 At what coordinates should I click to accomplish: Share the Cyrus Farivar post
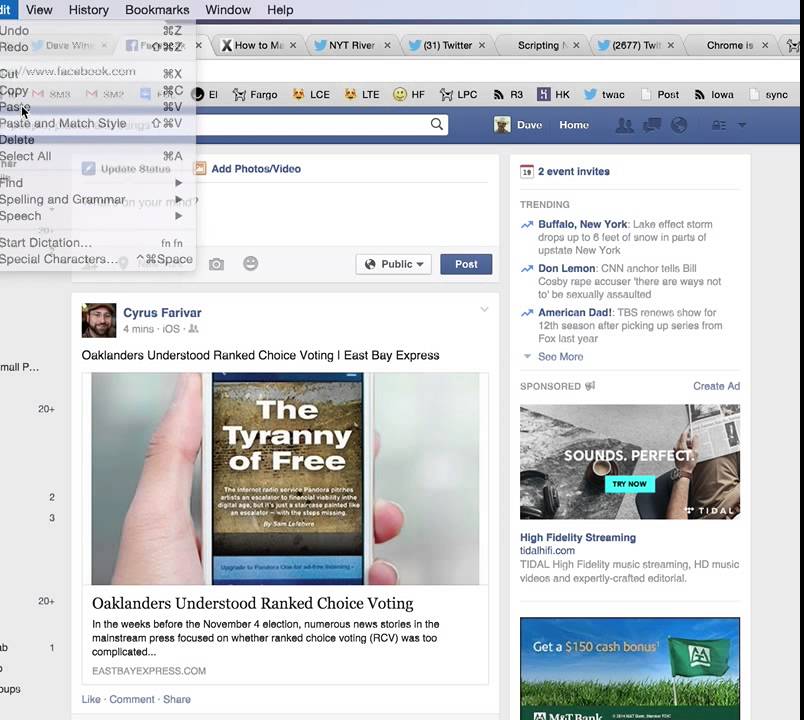(177, 699)
